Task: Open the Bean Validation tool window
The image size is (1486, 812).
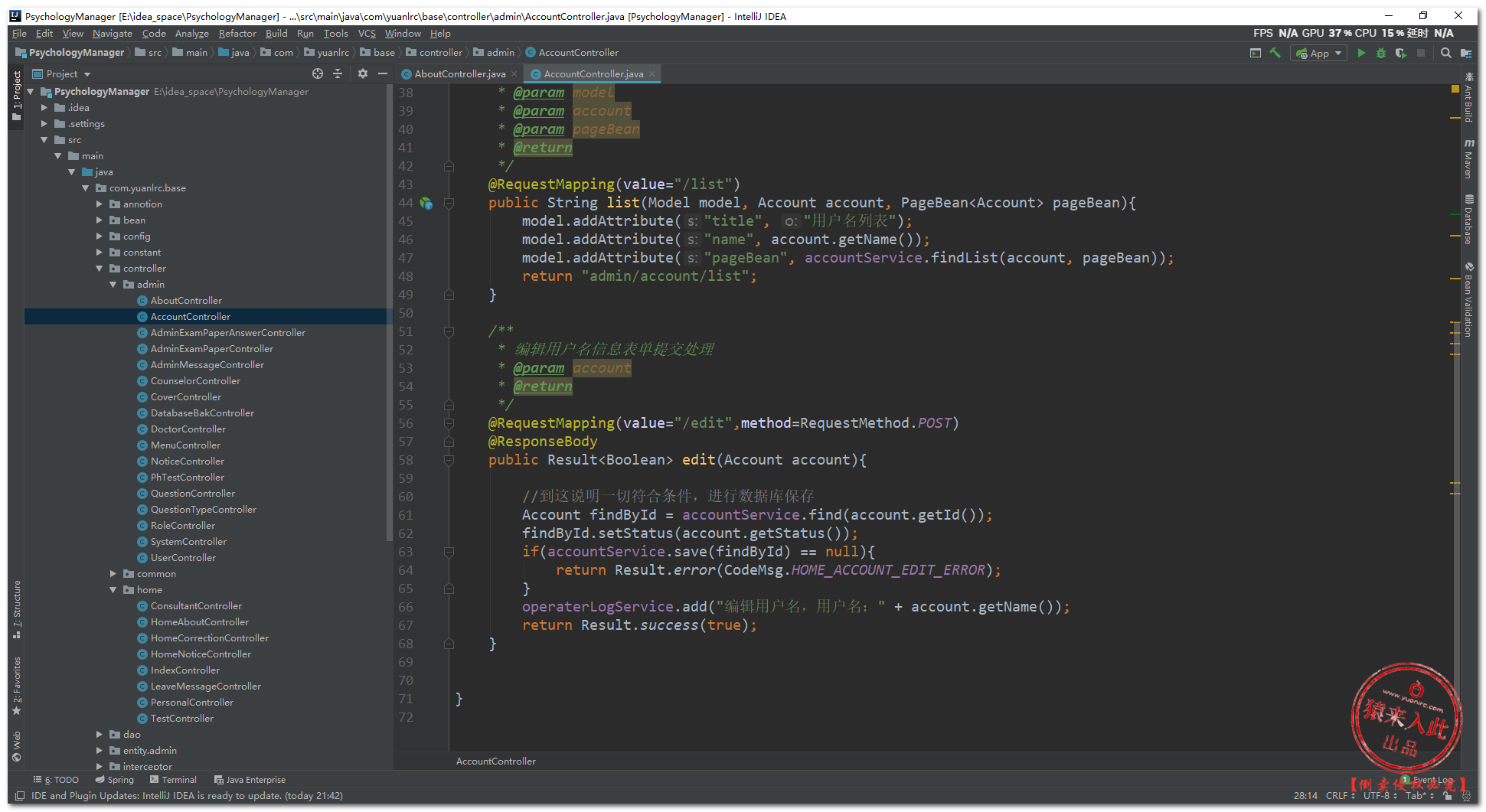Action: tap(1468, 299)
